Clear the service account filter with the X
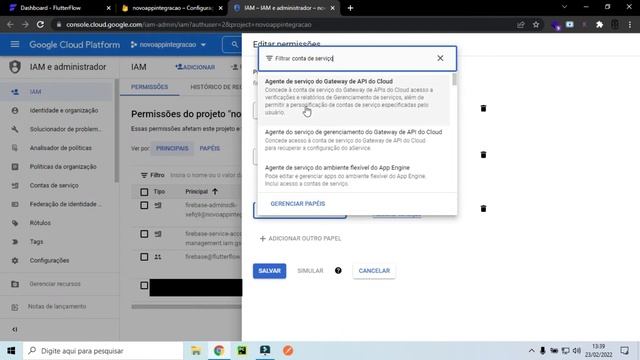Viewport: 640px width, 360px height. (440, 58)
